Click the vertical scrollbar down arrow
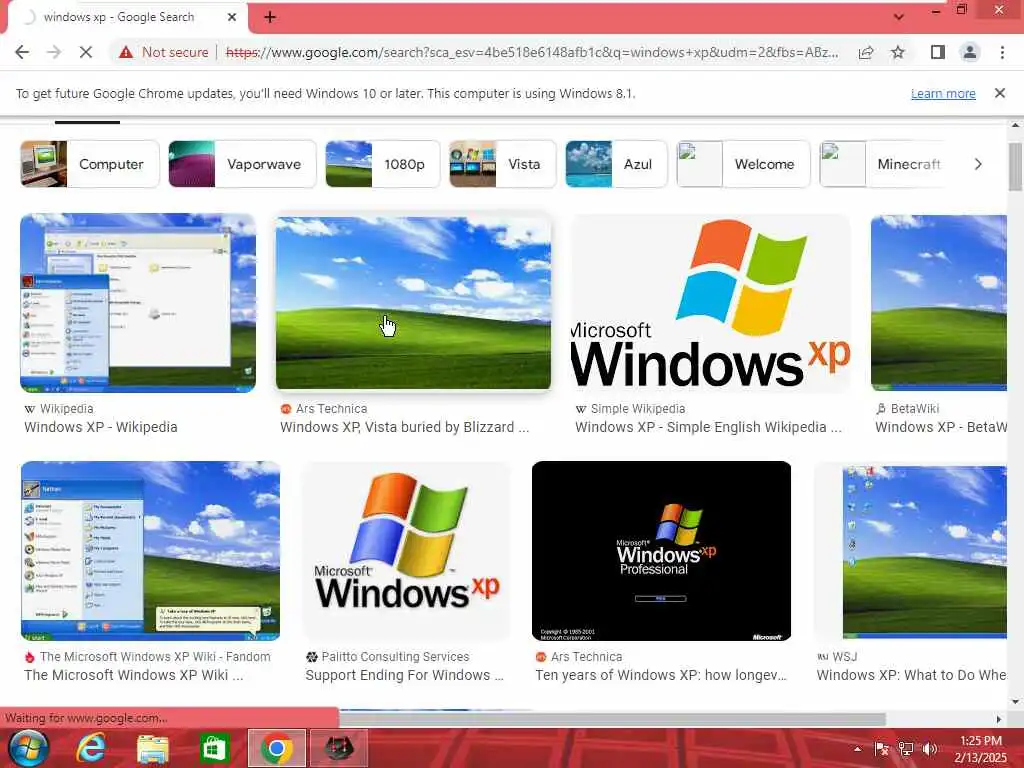 pos(1015,703)
